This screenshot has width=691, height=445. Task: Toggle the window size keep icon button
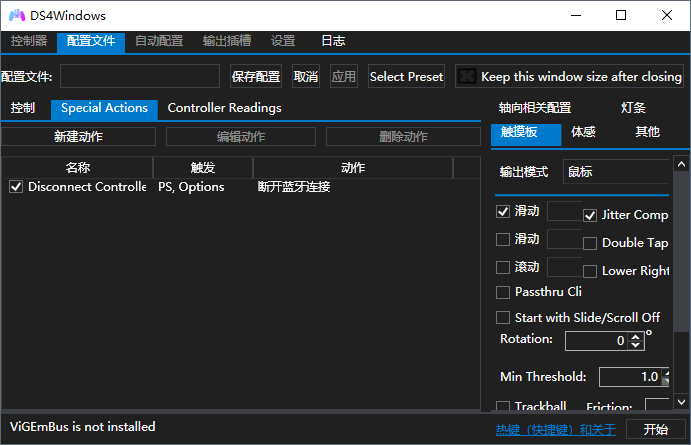point(467,76)
